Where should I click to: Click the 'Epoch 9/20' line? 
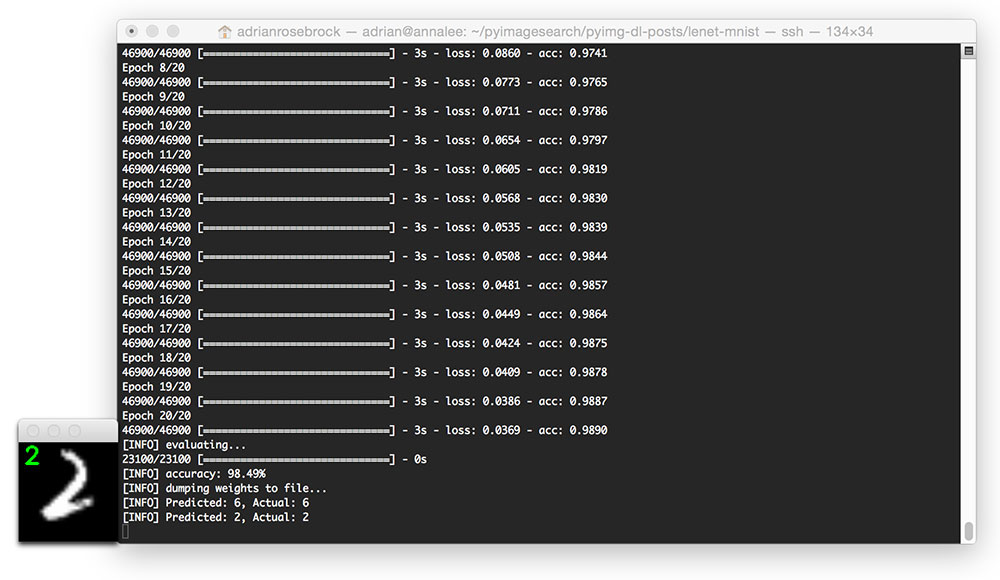point(153,96)
